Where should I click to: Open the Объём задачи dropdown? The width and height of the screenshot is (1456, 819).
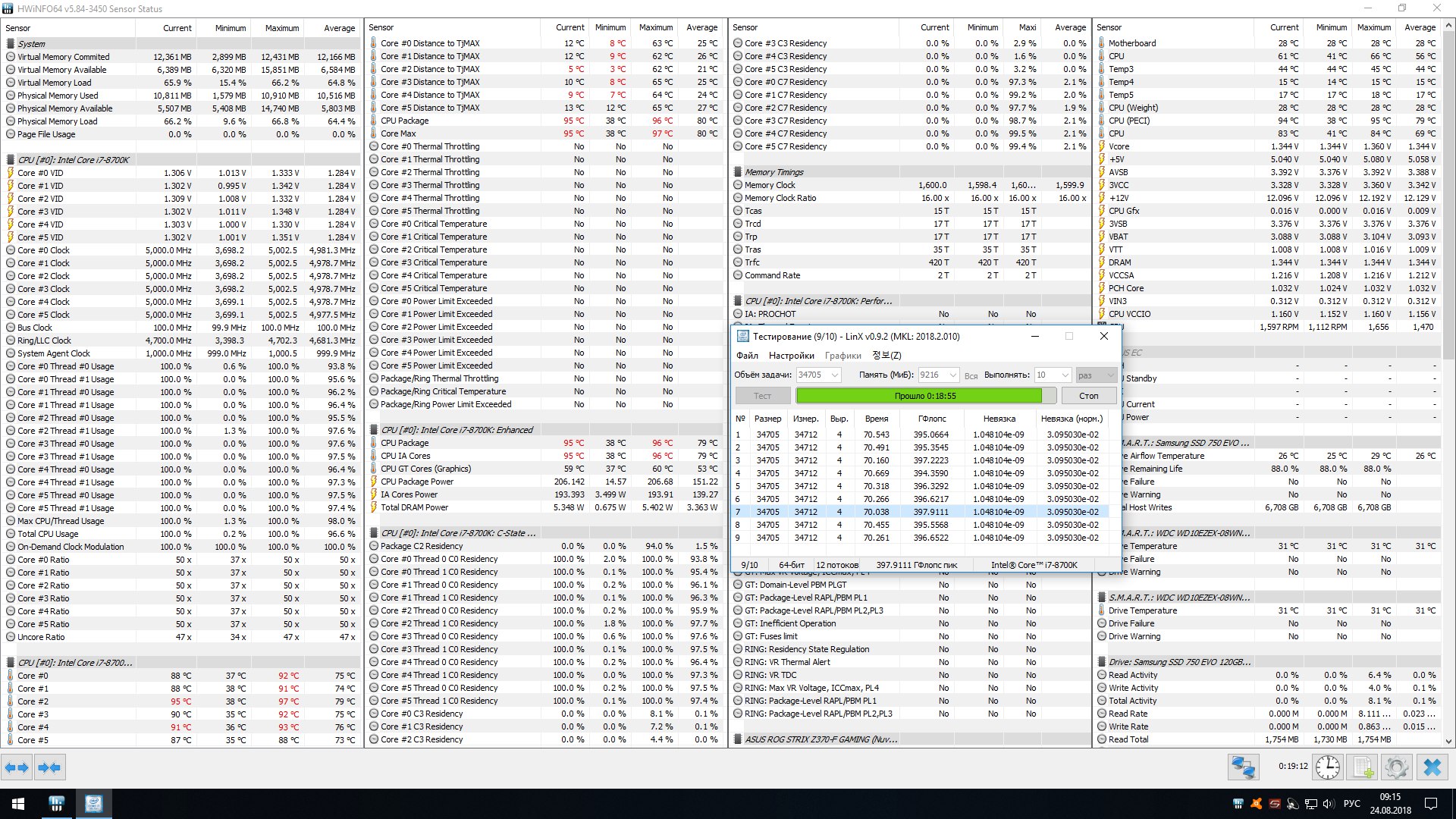click(835, 375)
